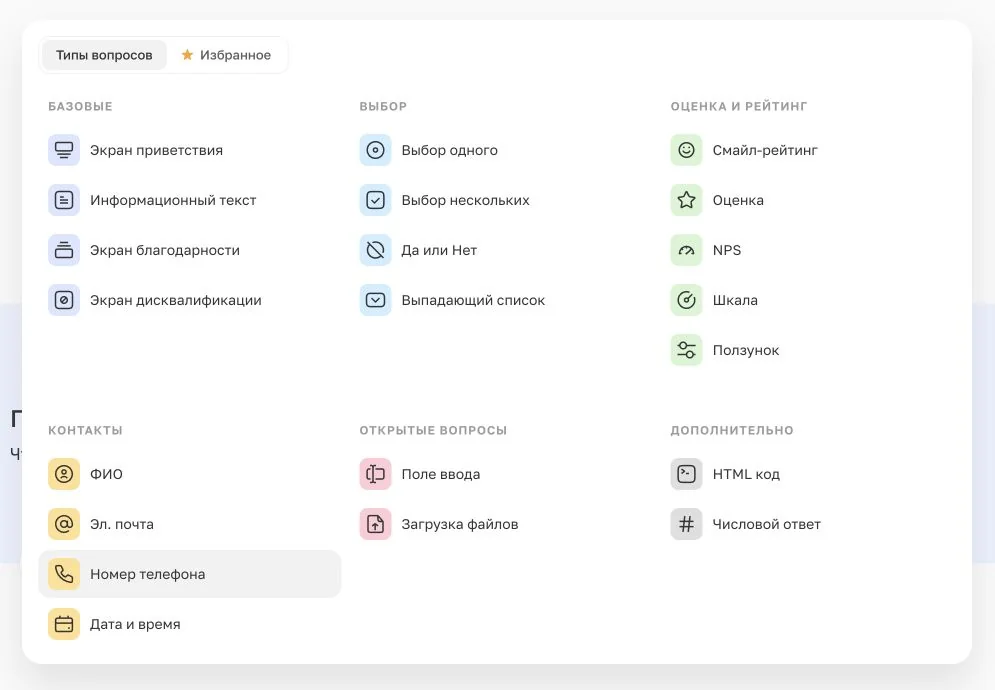Pick the Ползунок sliders icon
This screenshot has width=995, height=690.
point(687,350)
